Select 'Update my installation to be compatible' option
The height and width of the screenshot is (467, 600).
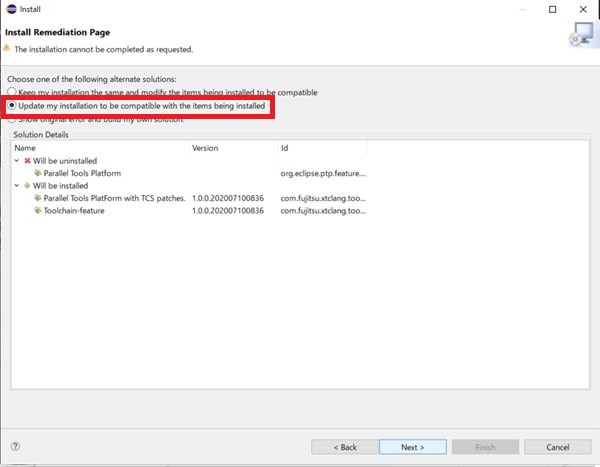click(12, 105)
